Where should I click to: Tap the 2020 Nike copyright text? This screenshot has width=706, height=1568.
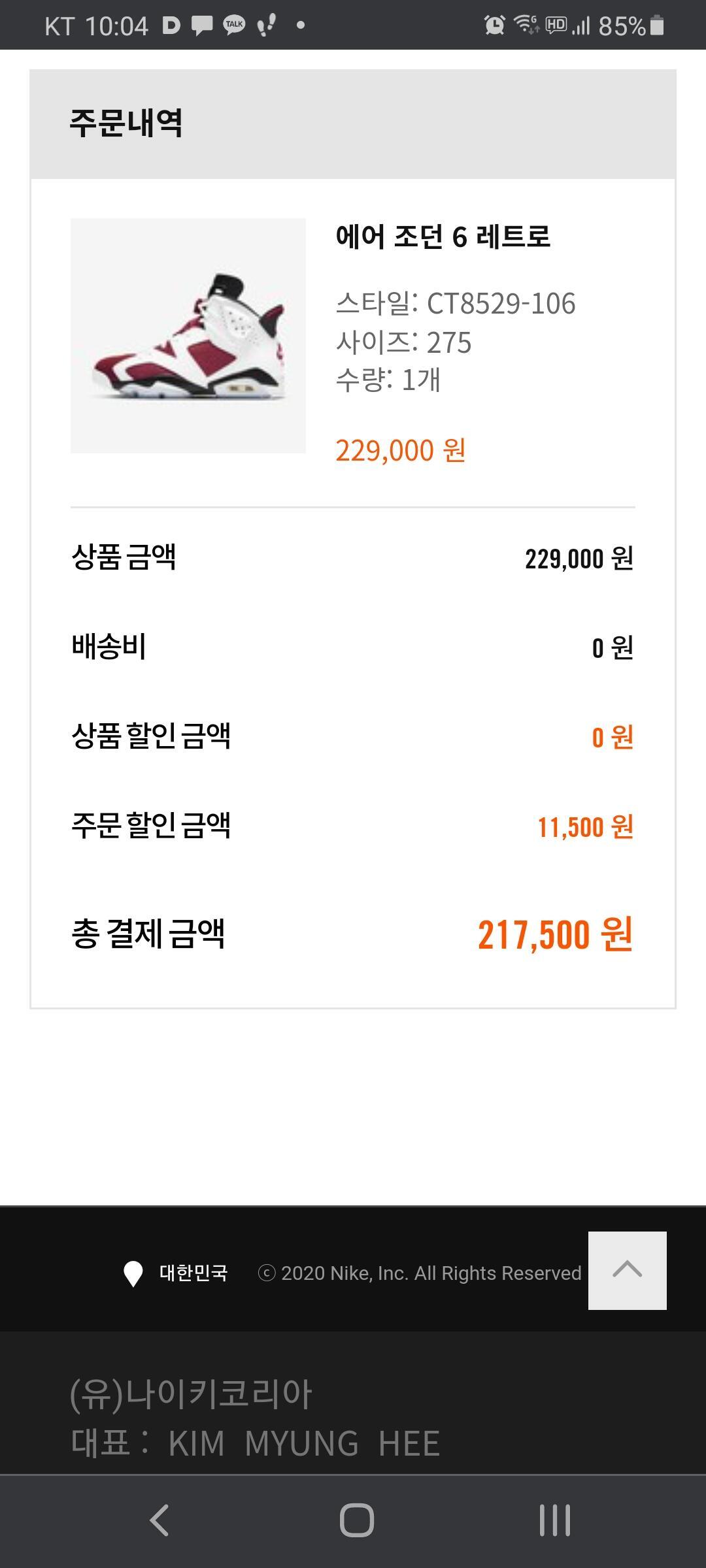click(x=420, y=1273)
